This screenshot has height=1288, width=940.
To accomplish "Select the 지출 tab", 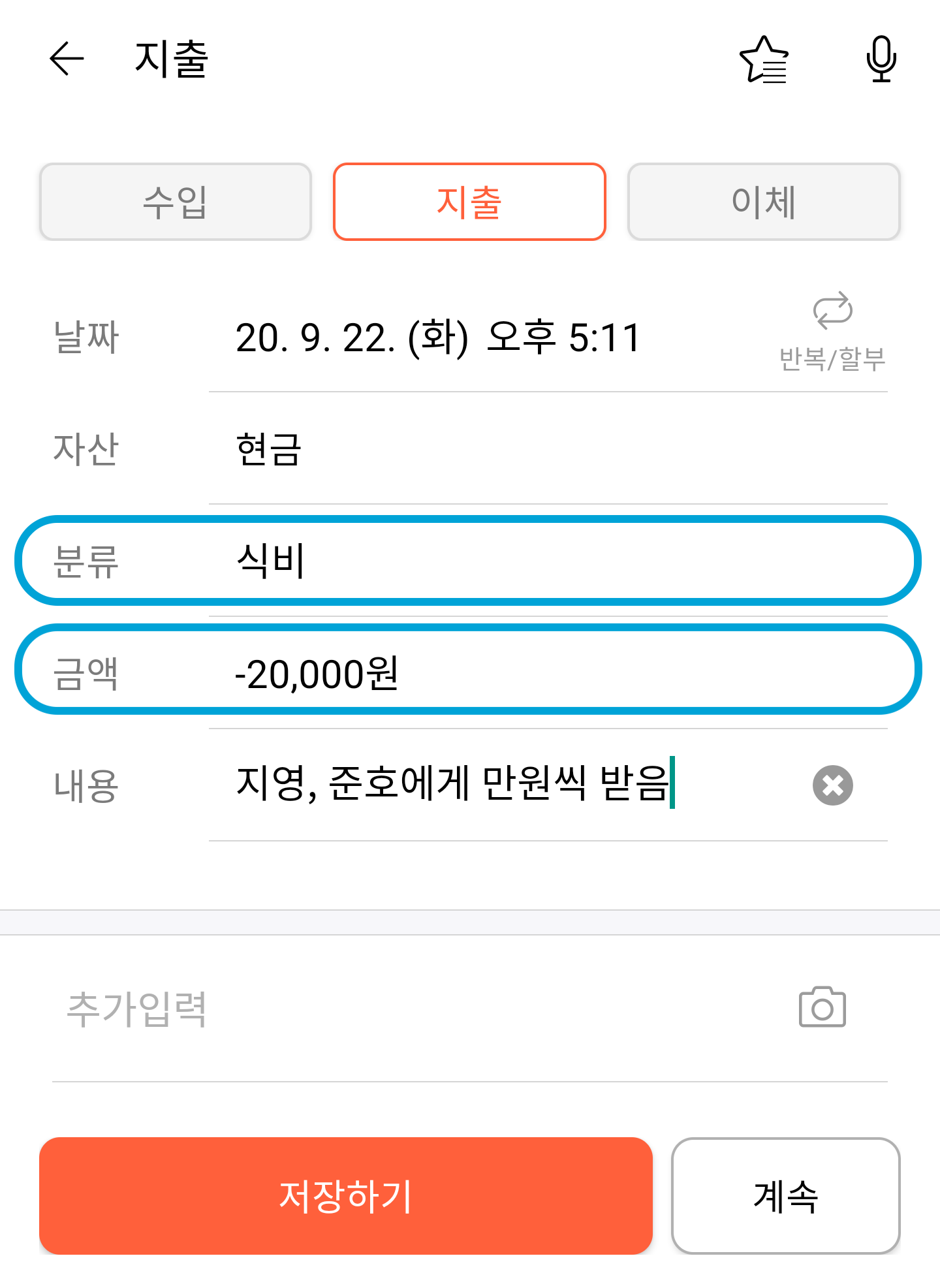I will [x=469, y=202].
